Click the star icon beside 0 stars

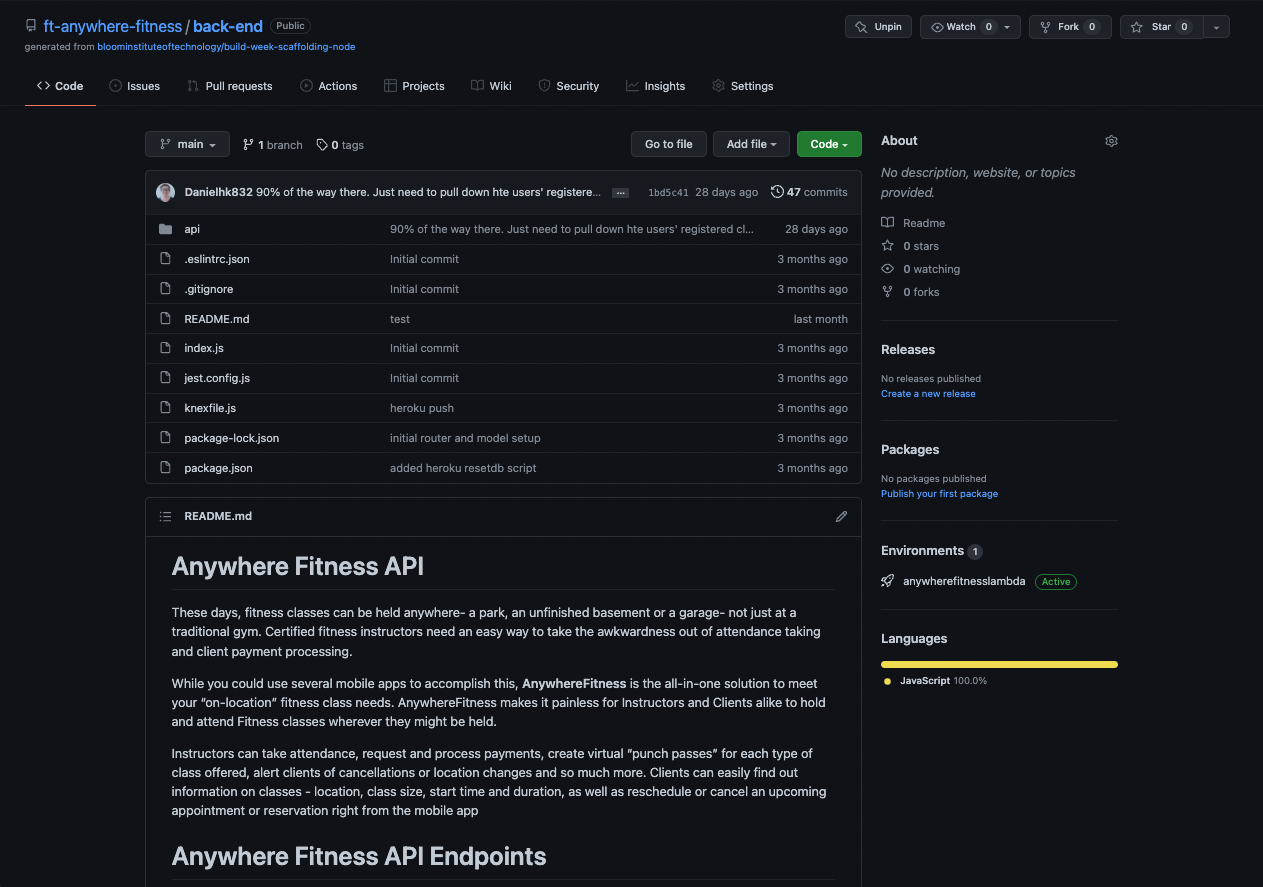tap(888, 246)
